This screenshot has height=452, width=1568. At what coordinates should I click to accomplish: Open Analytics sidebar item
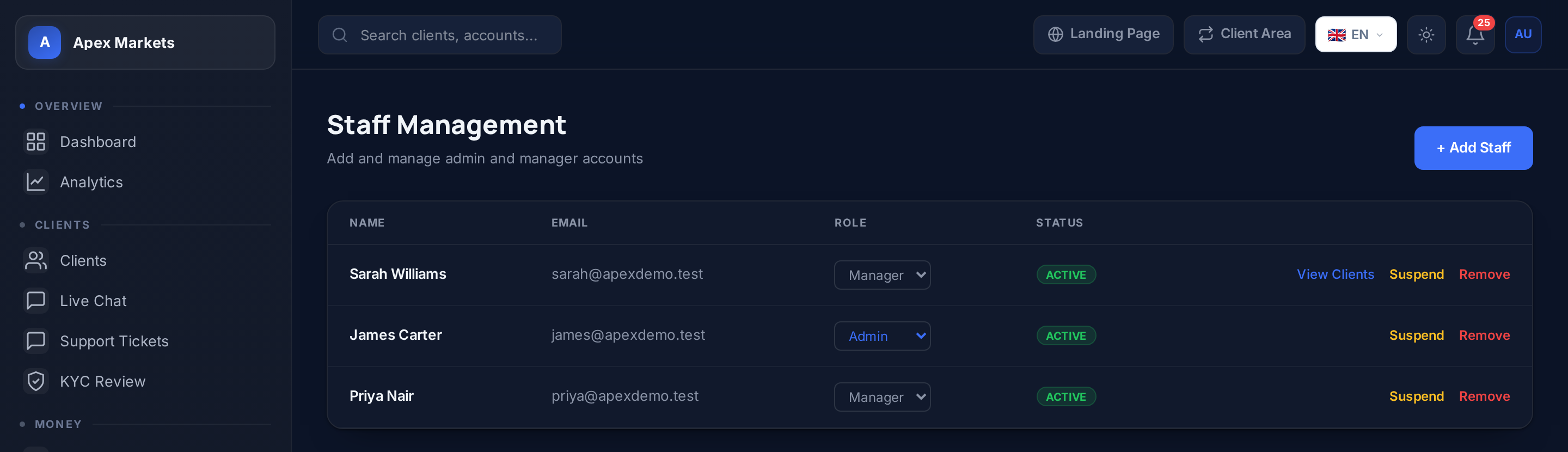point(145,182)
